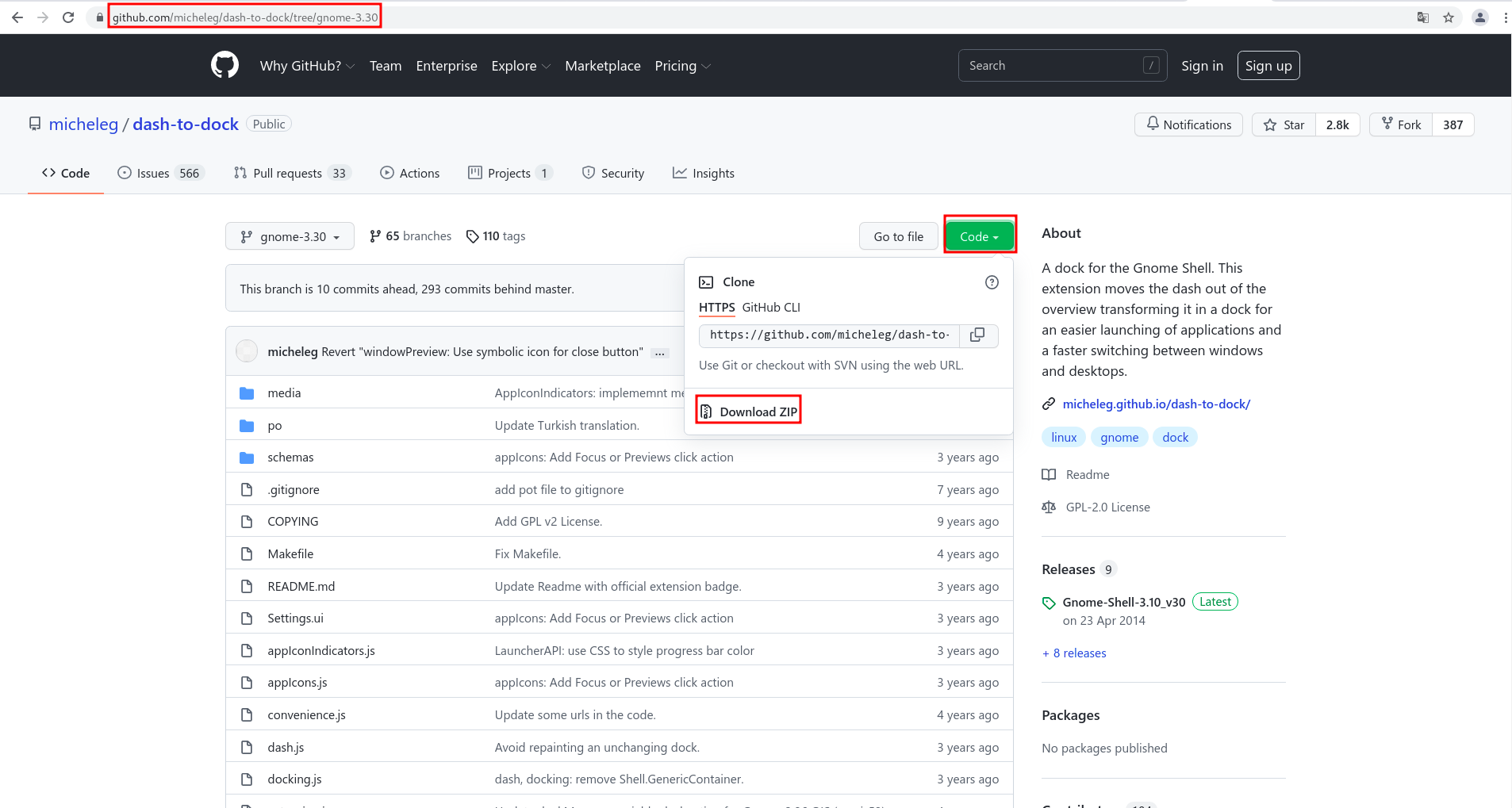The height and width of the screenshot is (808, 1512).
Task: Click Download ZIP
Action: click(x=749, y=412)
